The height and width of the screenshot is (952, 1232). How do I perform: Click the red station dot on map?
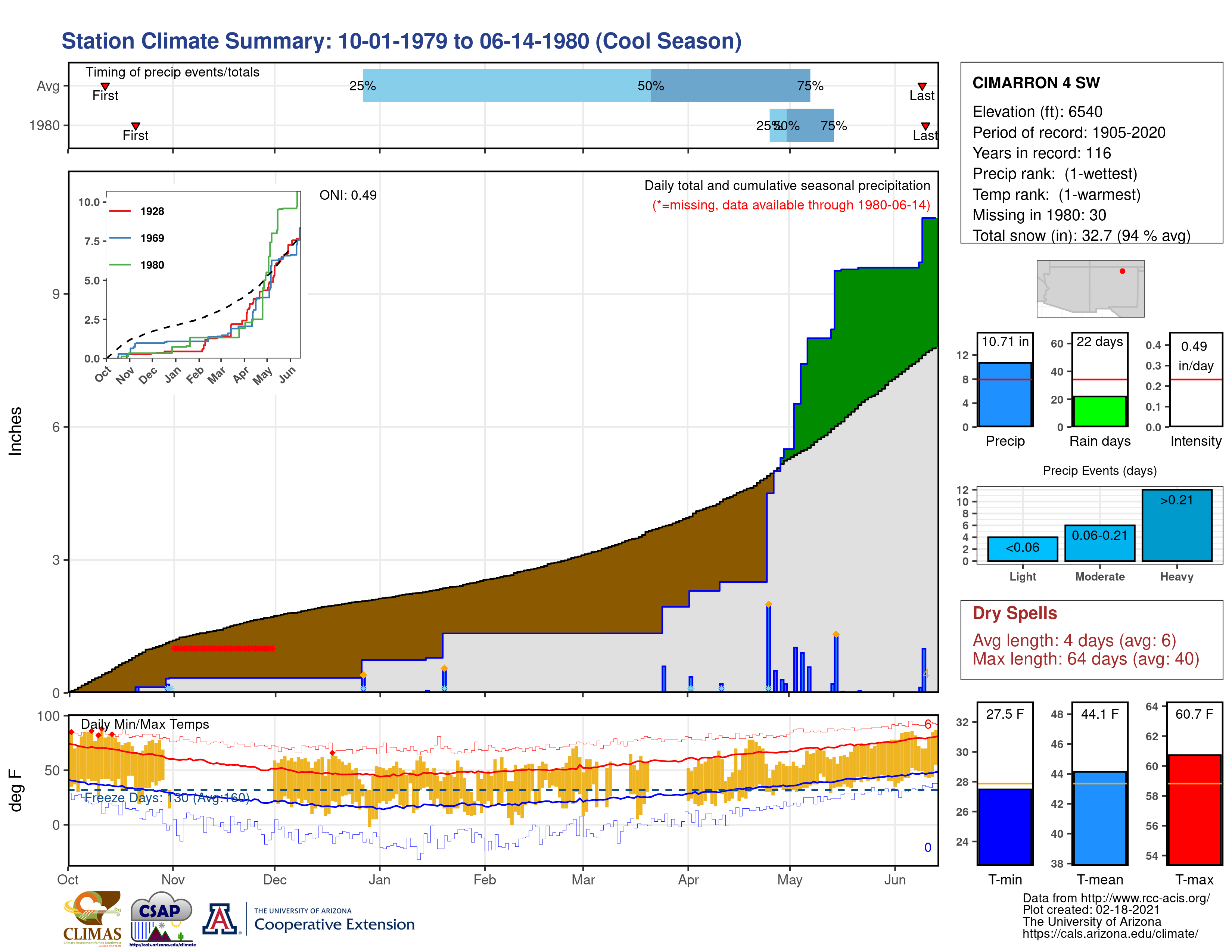tap(1122, 271)
